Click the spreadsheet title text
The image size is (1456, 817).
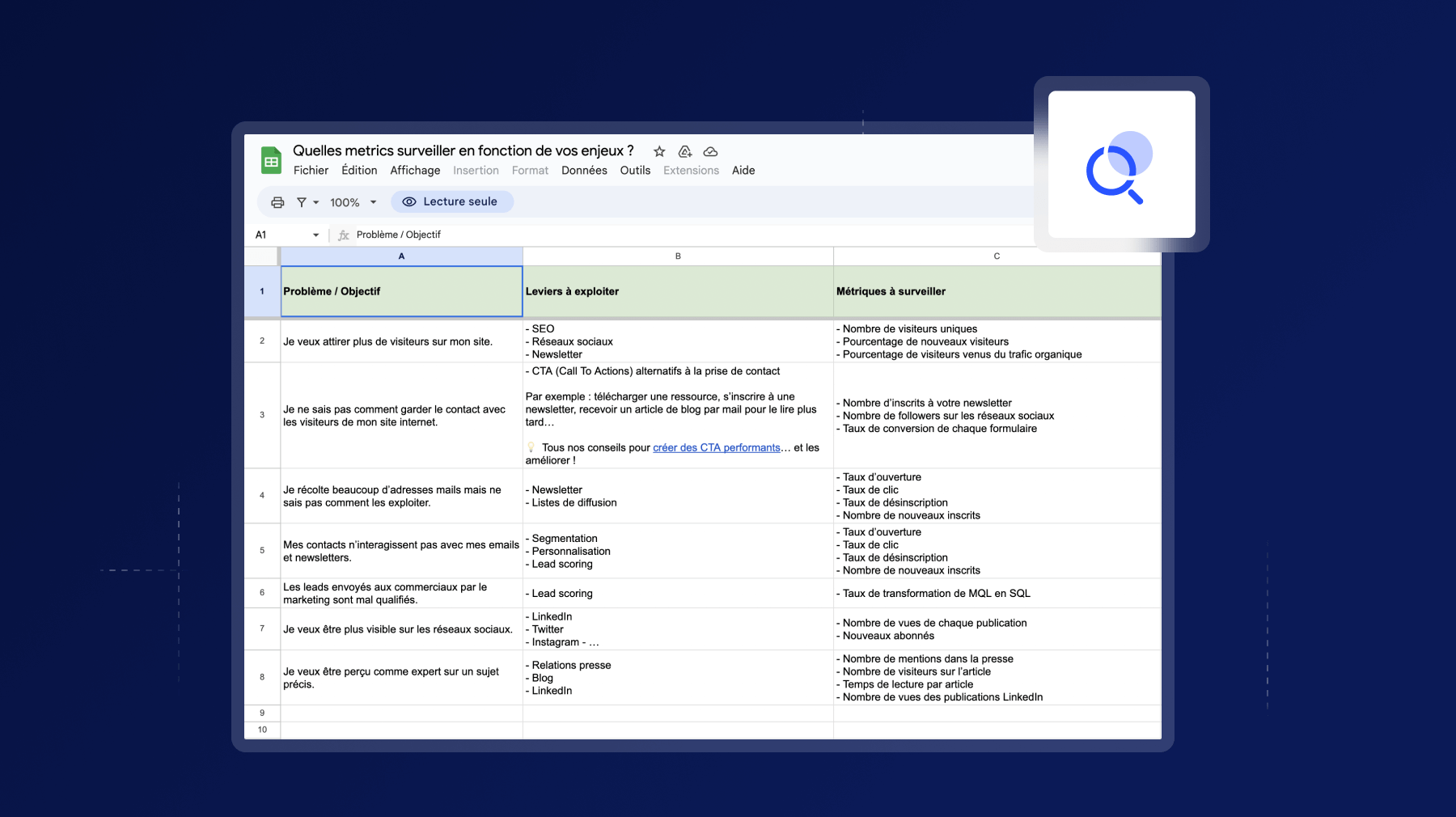[x=463, y=150]
